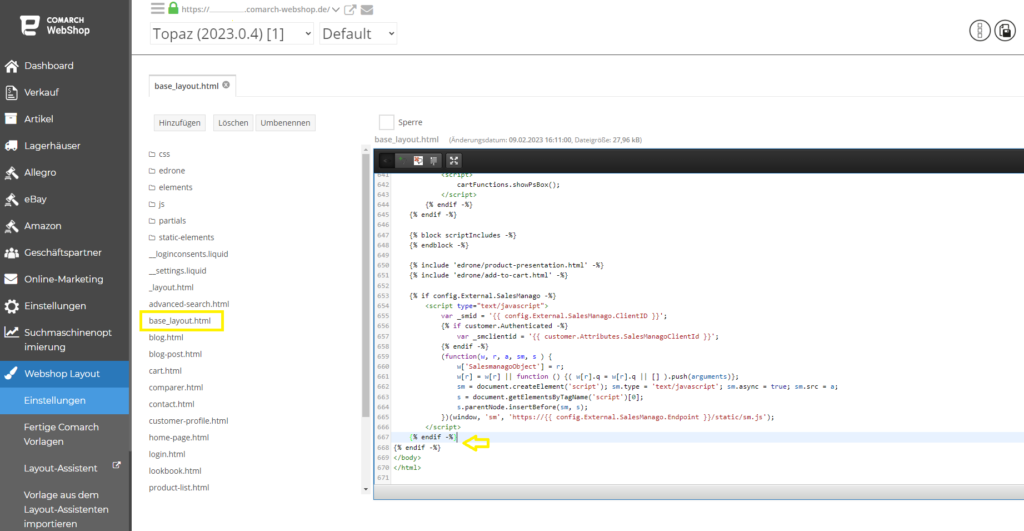The width and height of the screenshot is (1024, 531).
Task: Click the Hinzufügen button
Action: point(180,123)
